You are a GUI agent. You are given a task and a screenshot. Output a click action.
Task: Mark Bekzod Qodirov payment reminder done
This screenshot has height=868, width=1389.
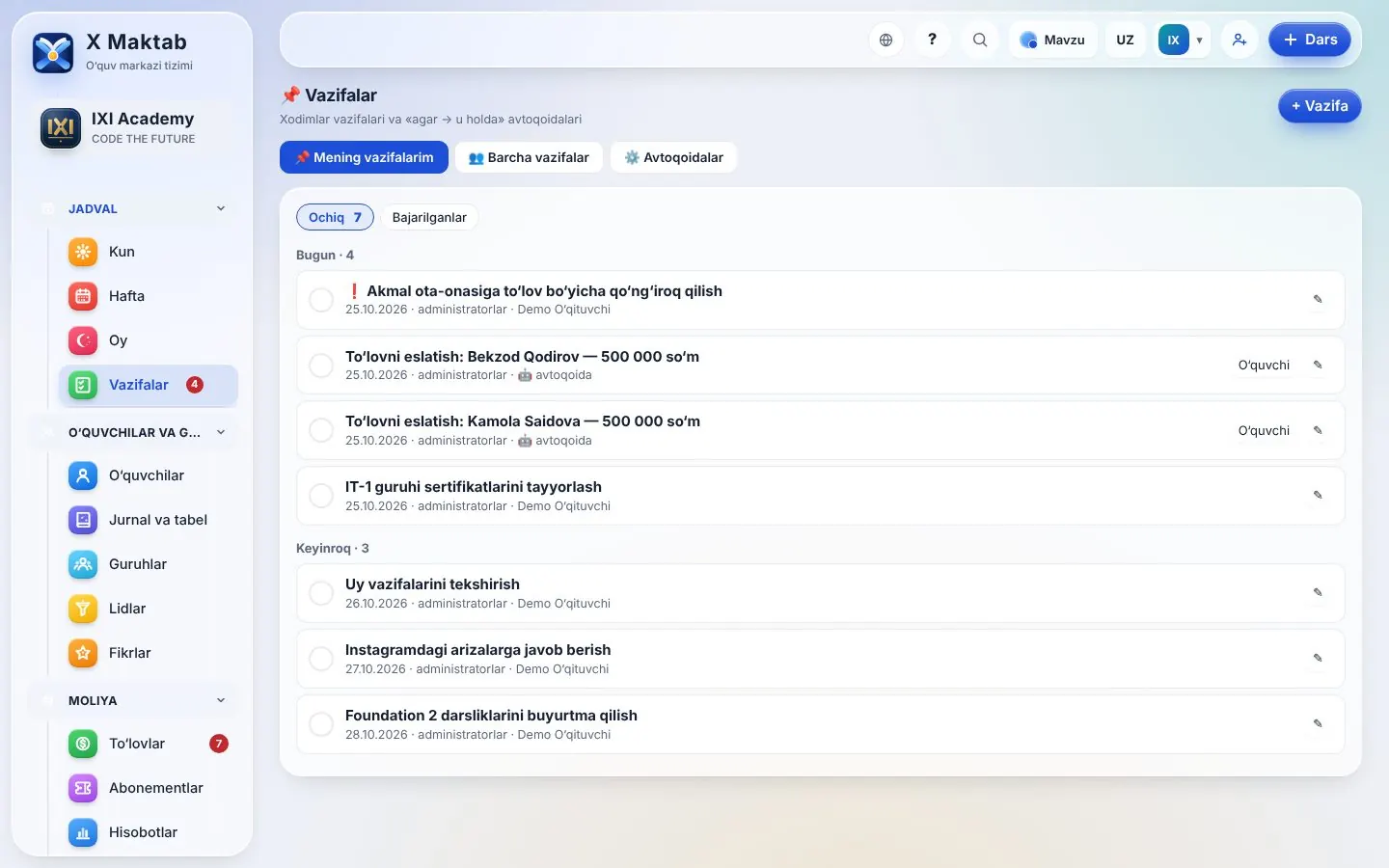point(321,366)
